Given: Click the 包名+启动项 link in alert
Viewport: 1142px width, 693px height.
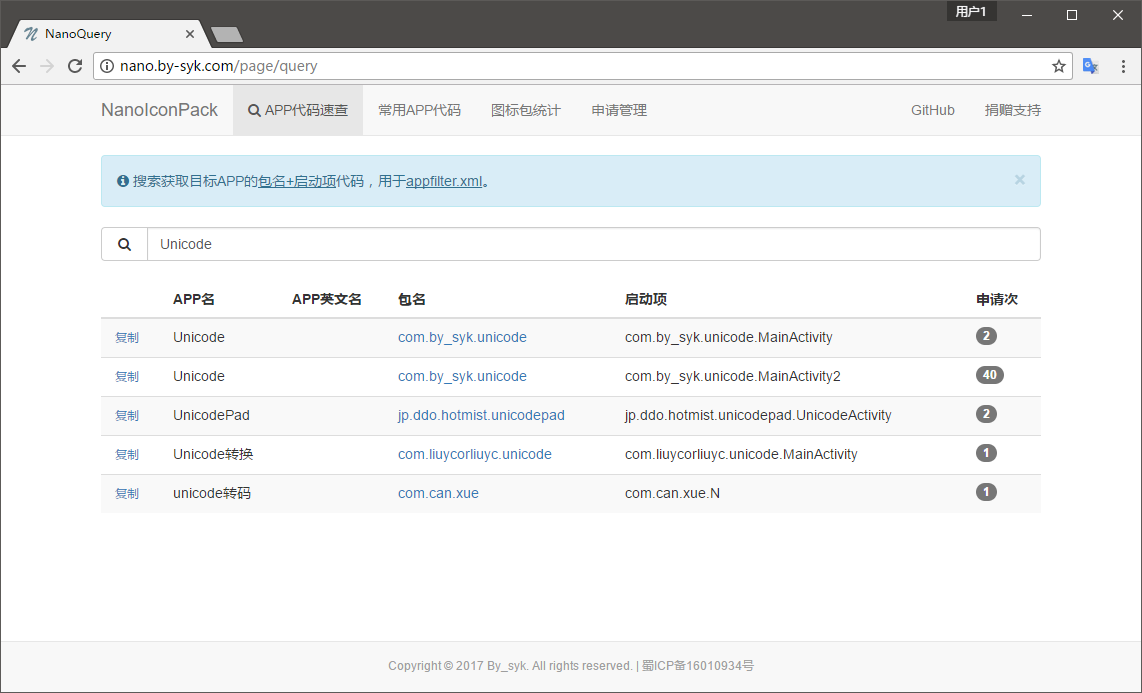Looking at the screenshot, I should point(297,181).
